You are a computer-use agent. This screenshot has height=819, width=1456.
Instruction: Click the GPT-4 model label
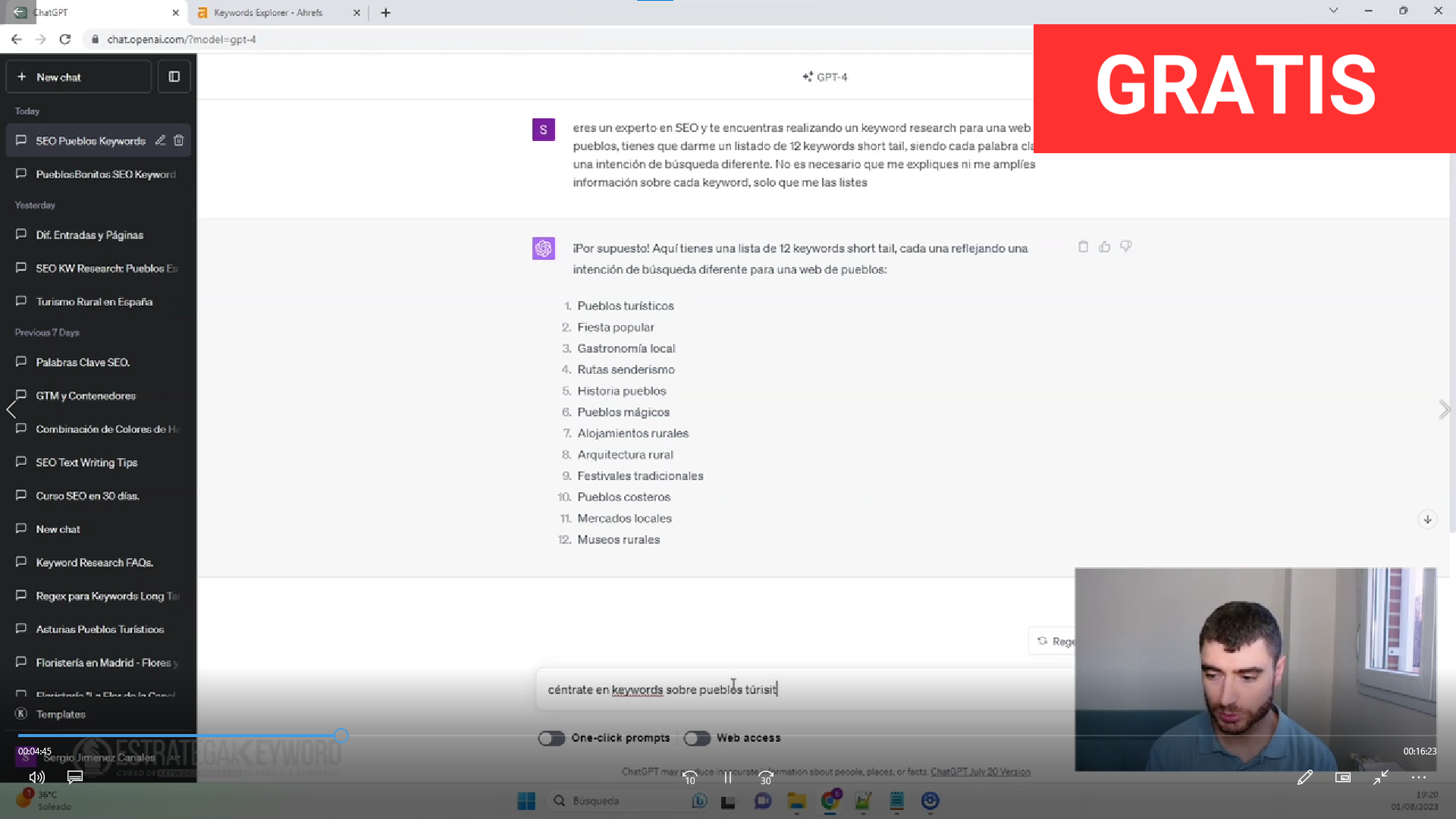[x=825, y=77]
